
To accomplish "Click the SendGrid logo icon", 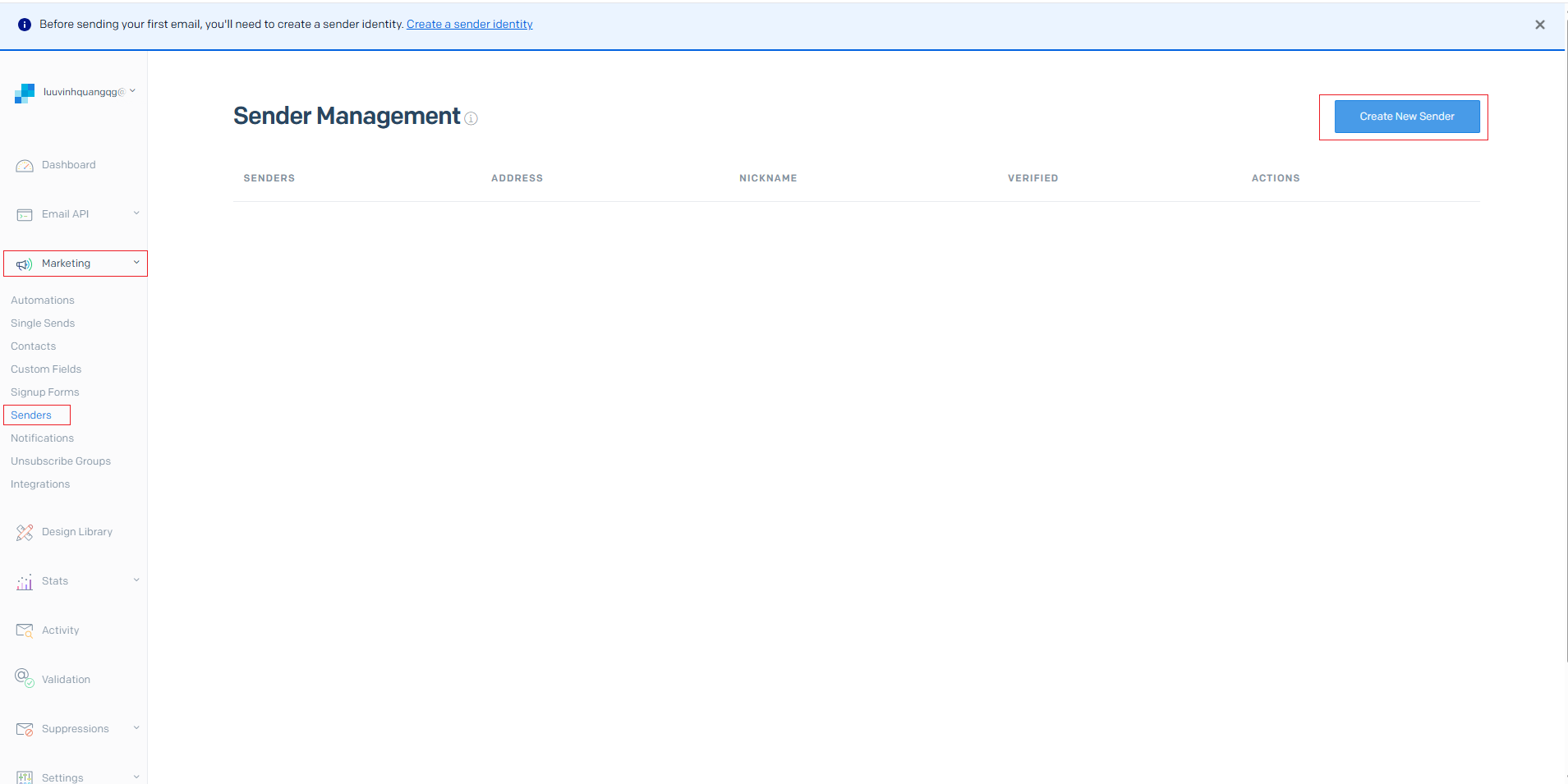I will point(25,93).
